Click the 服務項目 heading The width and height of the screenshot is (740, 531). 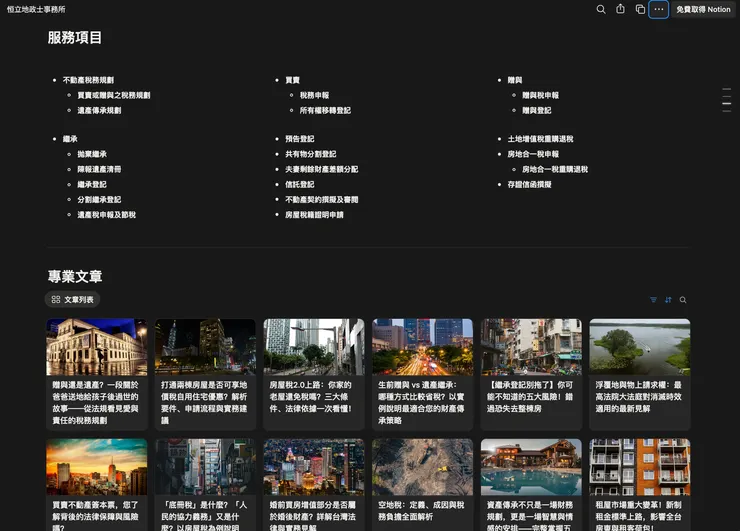(x=75, y=38)
